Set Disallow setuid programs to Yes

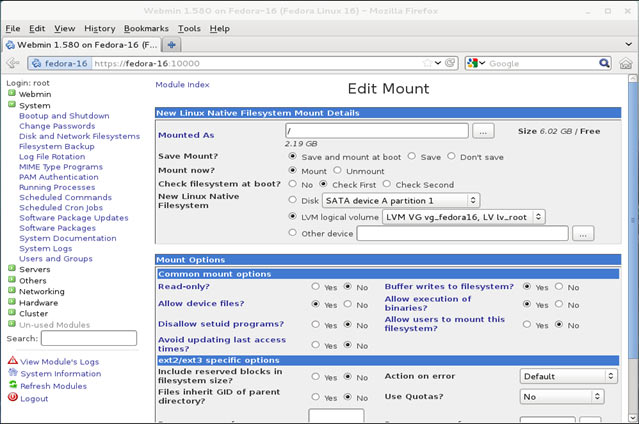click(315, 325)
